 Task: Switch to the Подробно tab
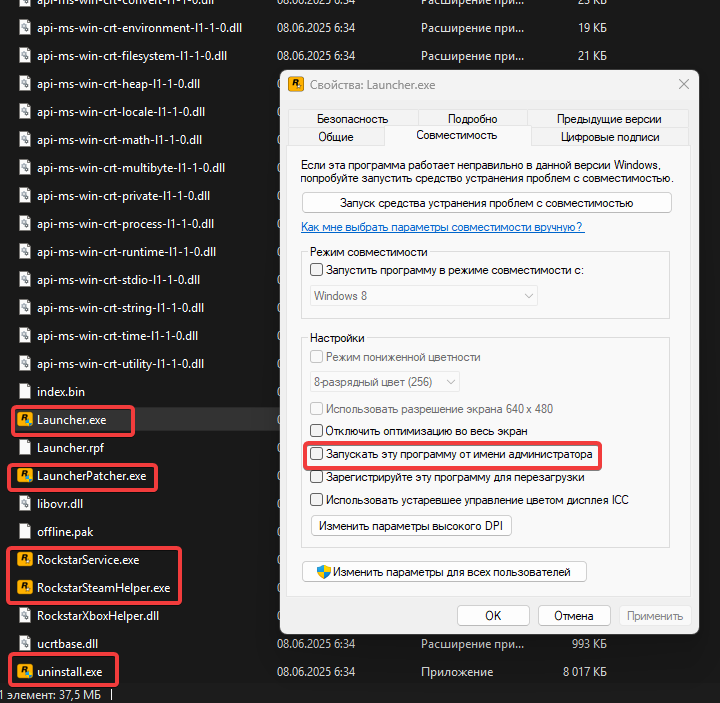pos(472,118)
